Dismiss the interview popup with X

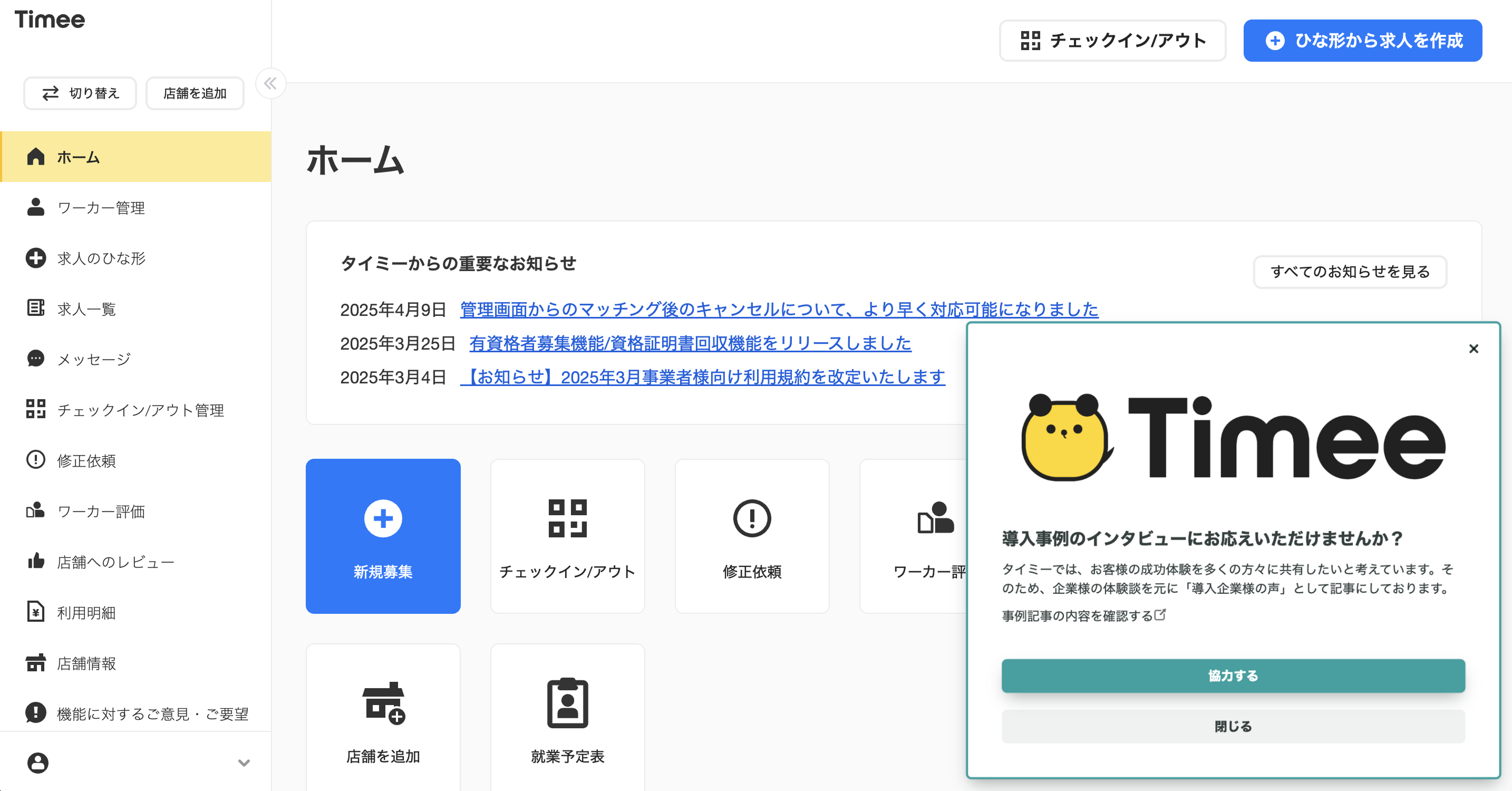pos(1474,349)
